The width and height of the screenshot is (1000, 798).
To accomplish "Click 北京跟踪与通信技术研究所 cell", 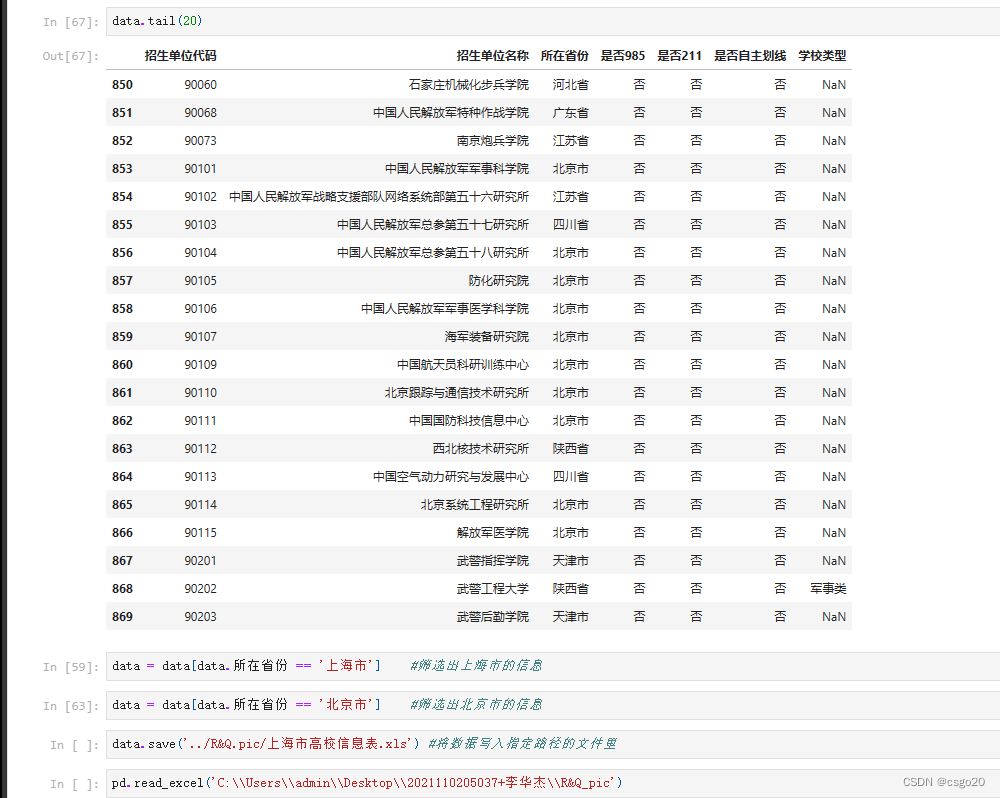I will click(x=457, y=393).
